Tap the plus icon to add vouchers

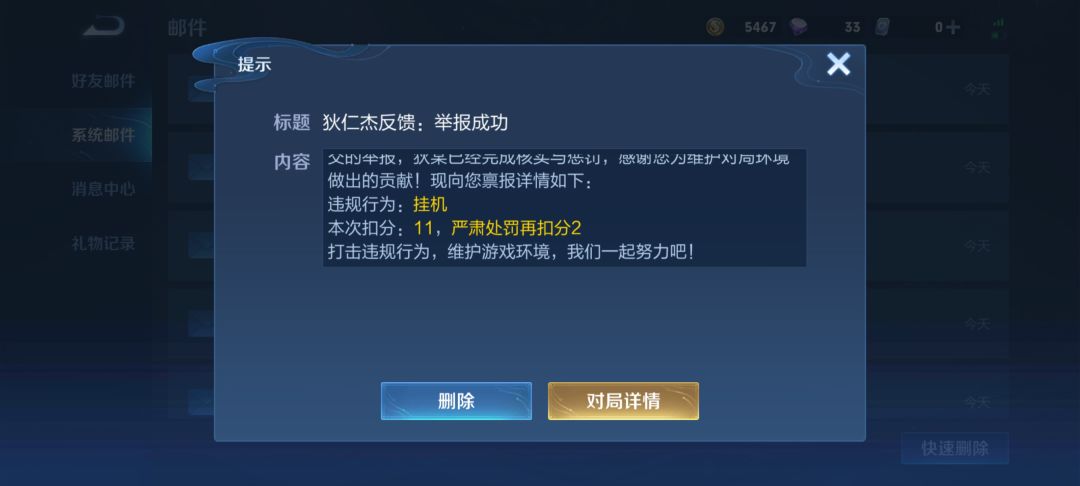(x=953, y=28)
